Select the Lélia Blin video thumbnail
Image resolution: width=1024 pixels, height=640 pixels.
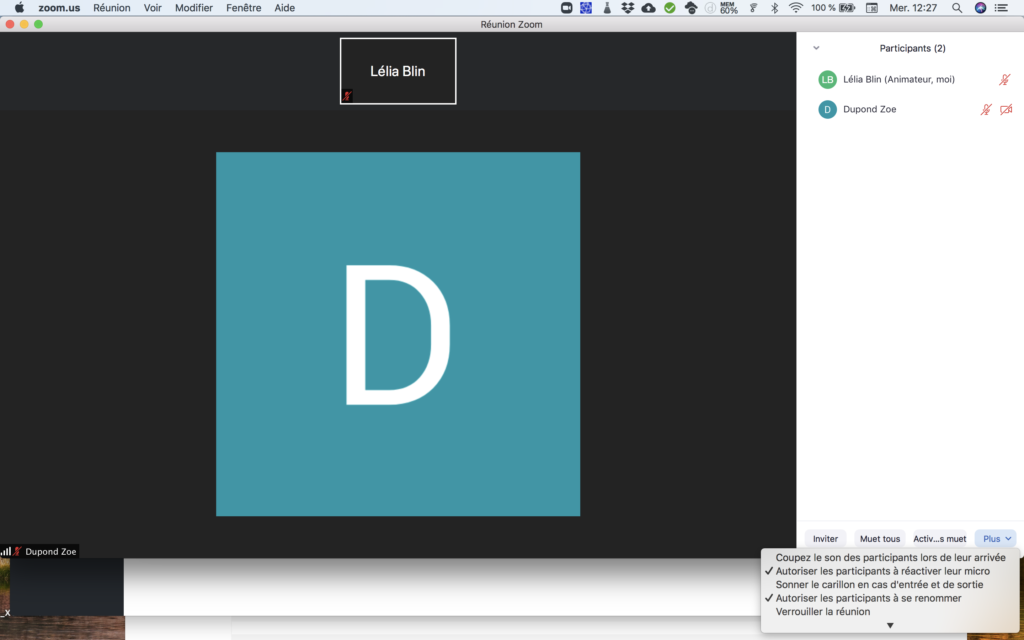tap(398, 71)
